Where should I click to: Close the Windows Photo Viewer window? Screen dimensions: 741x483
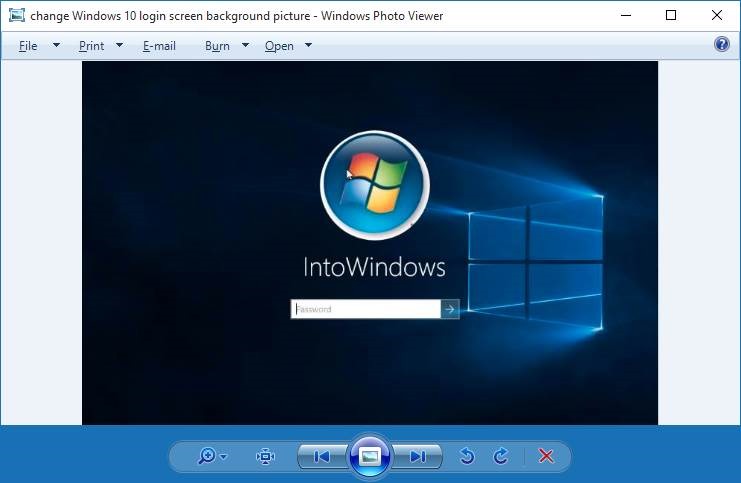[716, 16]
